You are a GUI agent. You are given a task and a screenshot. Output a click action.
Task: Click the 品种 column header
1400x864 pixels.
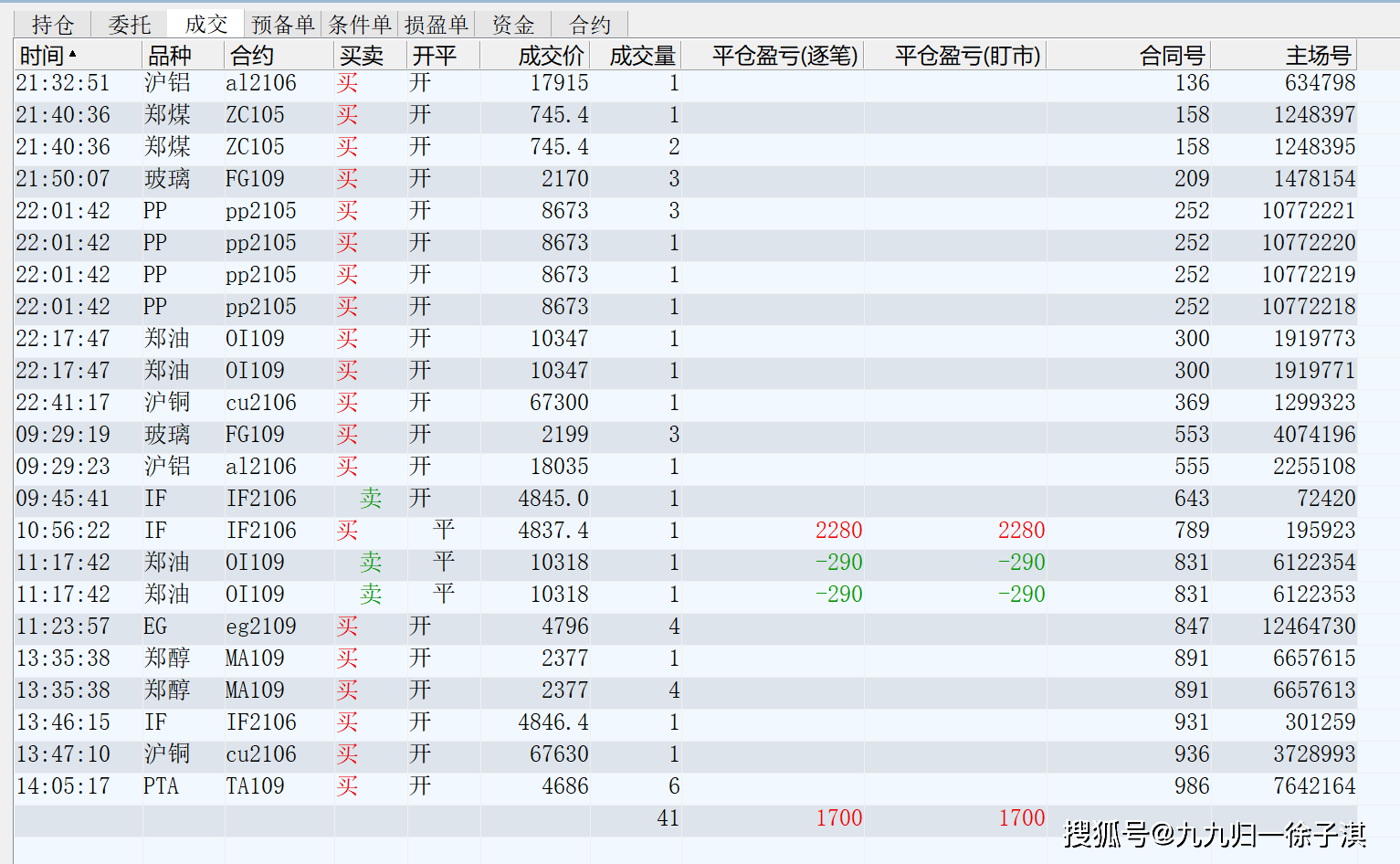click(x=184, y=56)
